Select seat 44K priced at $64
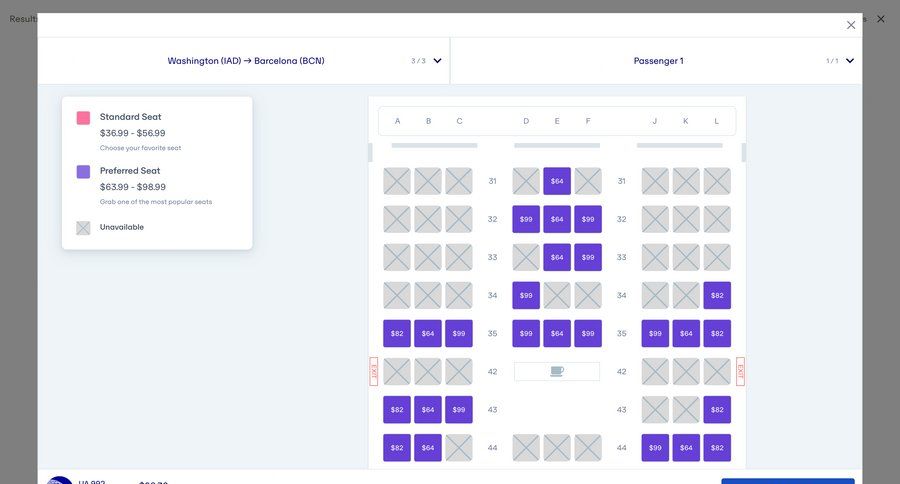This screenshot has height=484, width=900. click(x=686, y=447)
